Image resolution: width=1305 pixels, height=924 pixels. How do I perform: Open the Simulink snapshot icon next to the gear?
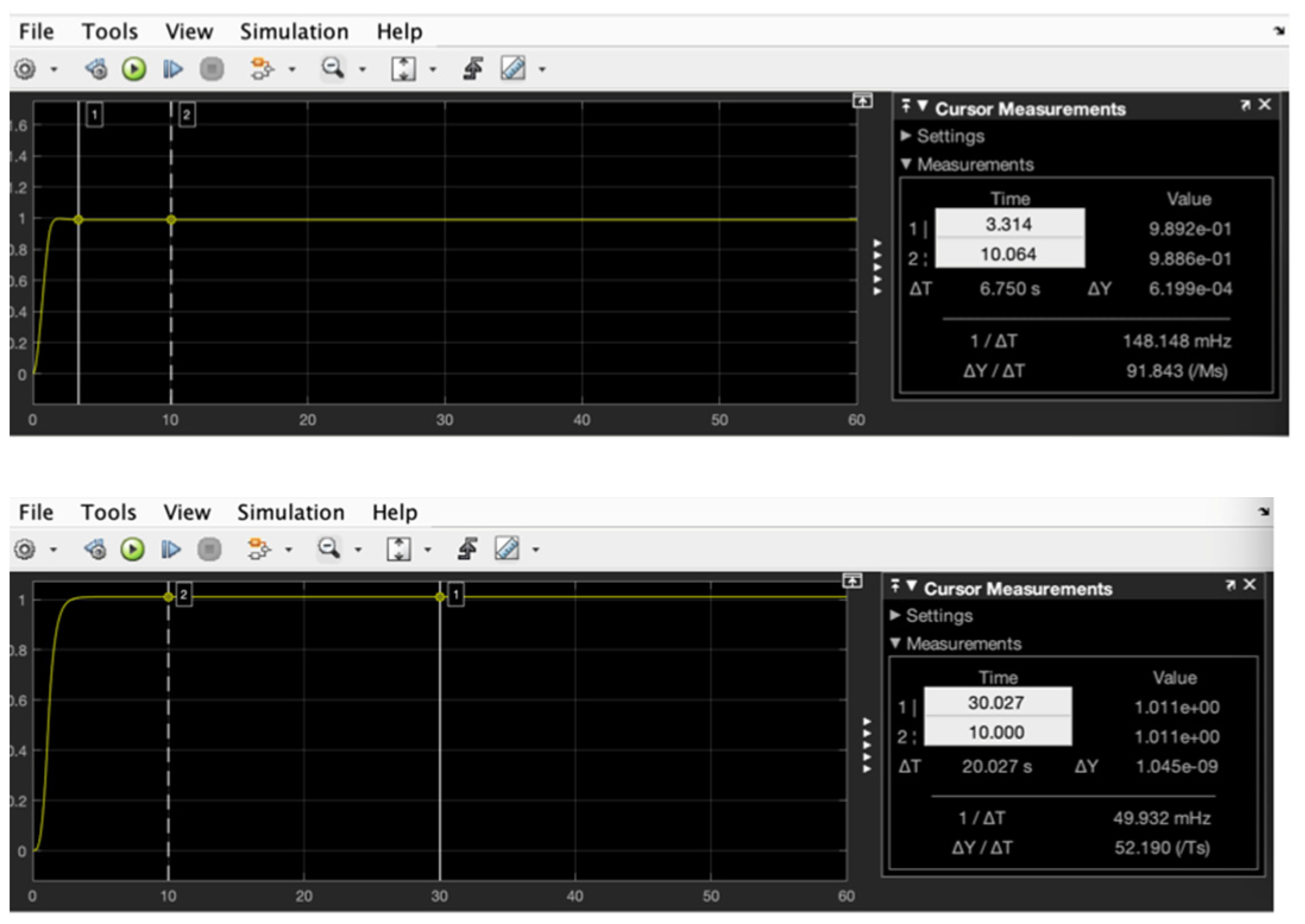point(97,69)
